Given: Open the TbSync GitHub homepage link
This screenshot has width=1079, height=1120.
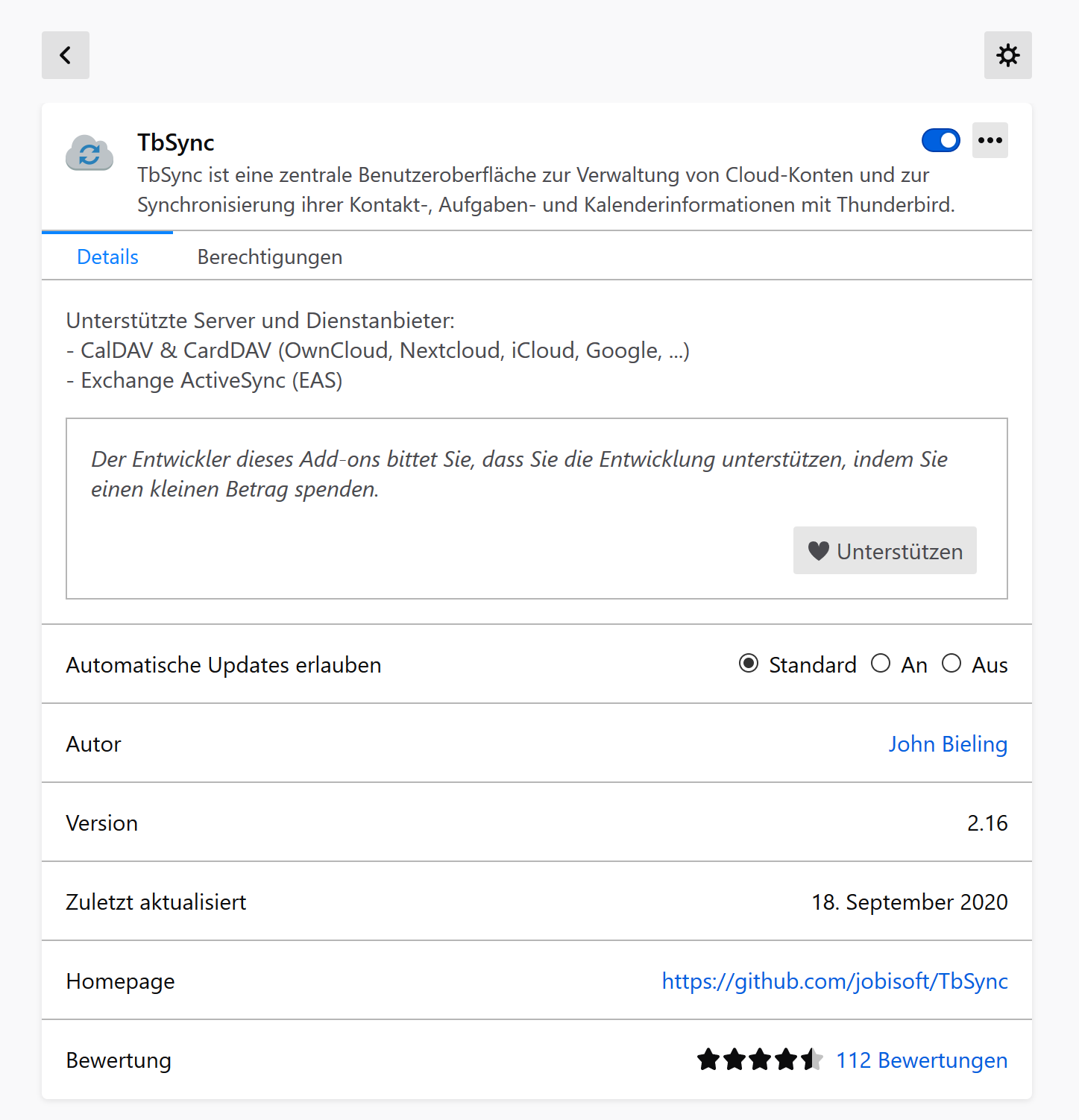Looking at the screenshot, I should 834,981.
